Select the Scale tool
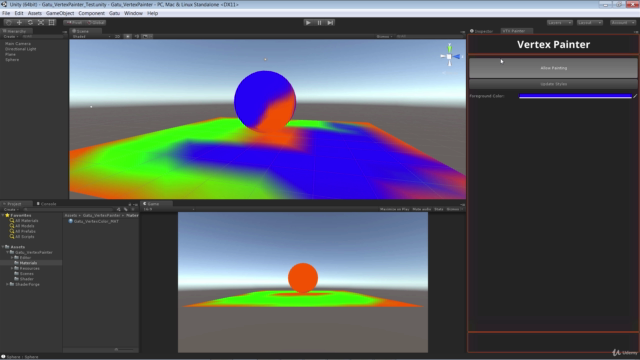 (40, 22)
